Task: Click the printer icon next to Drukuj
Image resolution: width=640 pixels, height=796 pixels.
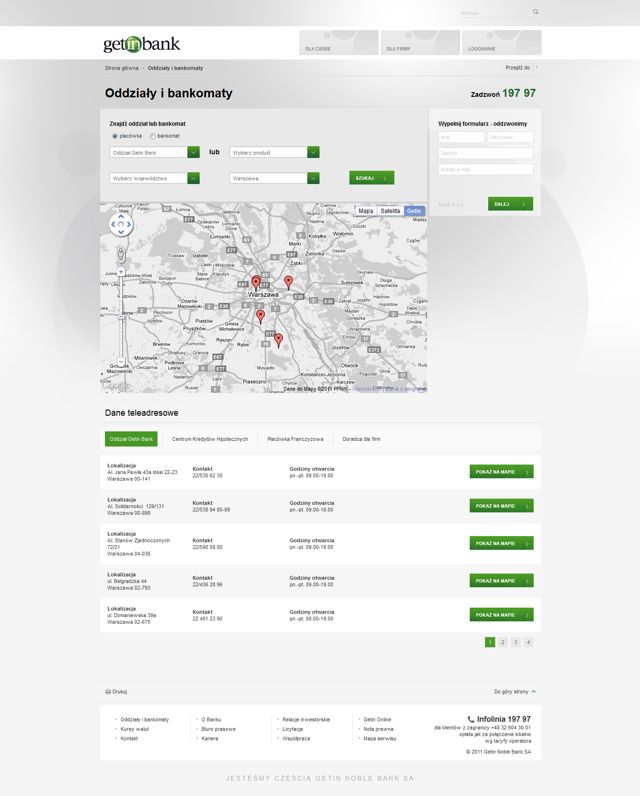Action: [x=108, y=691]
